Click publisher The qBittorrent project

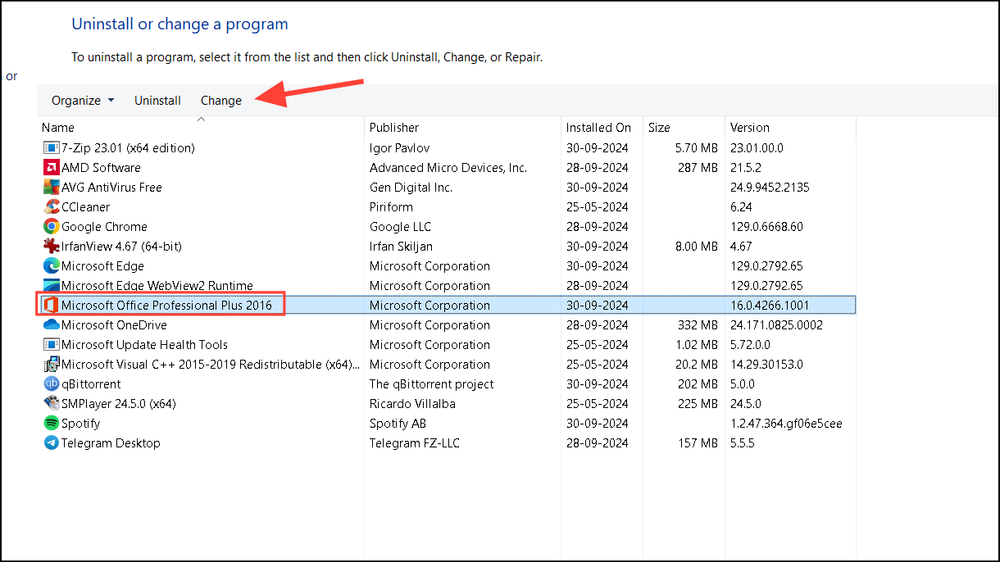tap(432, 384)
